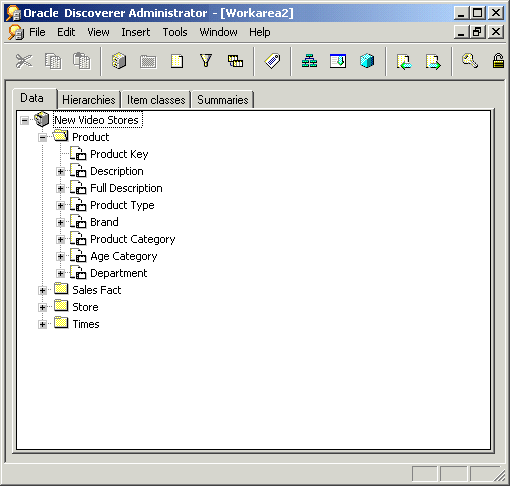The height and width of the screenshot is (486, 510).
Task: Click the Store folder icon
Action: pyautogui.click(x=61, y=306)
